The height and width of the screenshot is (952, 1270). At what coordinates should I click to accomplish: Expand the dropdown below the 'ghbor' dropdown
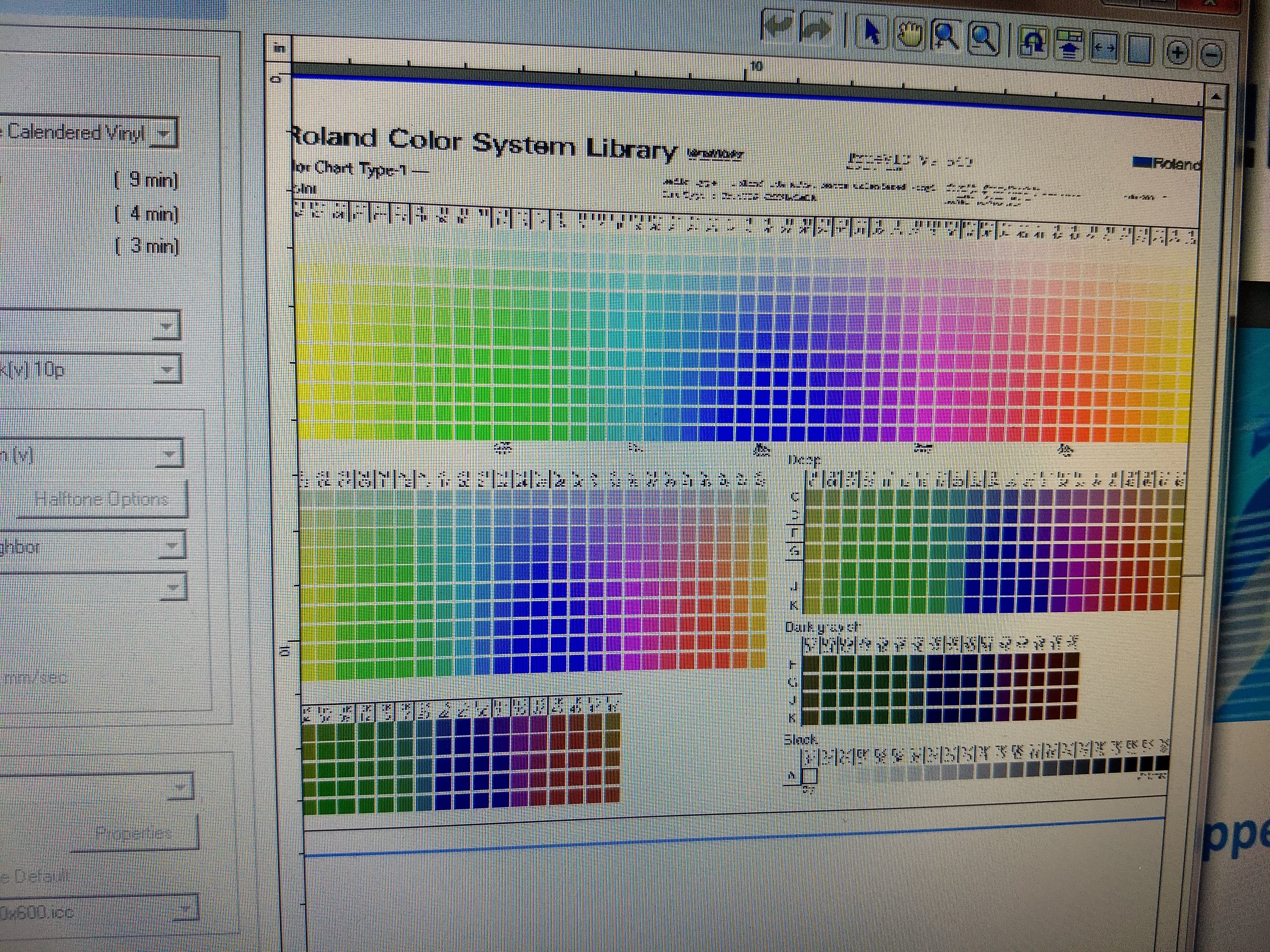pos(173,587)
